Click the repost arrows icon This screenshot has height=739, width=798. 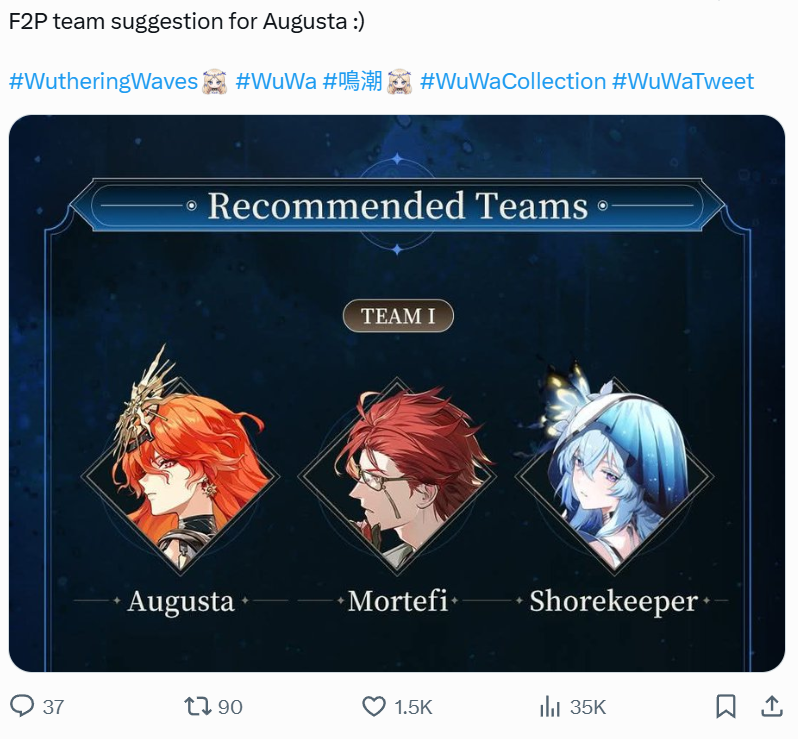point(197,706)
